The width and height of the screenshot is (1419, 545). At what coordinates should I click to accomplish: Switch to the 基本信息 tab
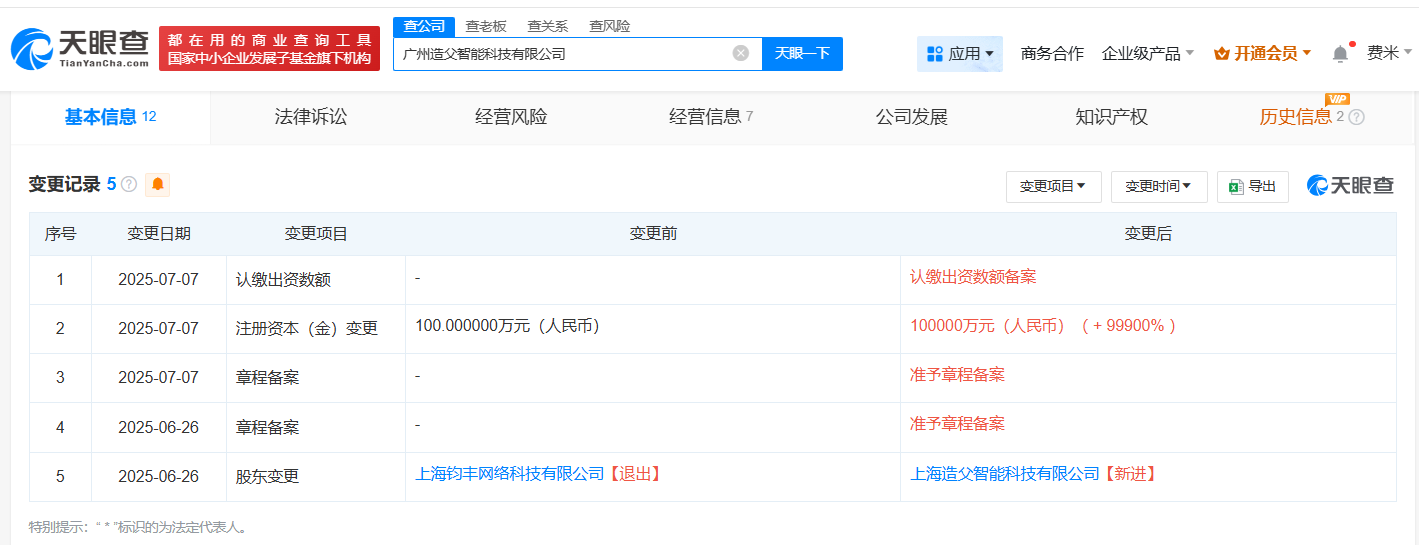(x=110, y=117)
